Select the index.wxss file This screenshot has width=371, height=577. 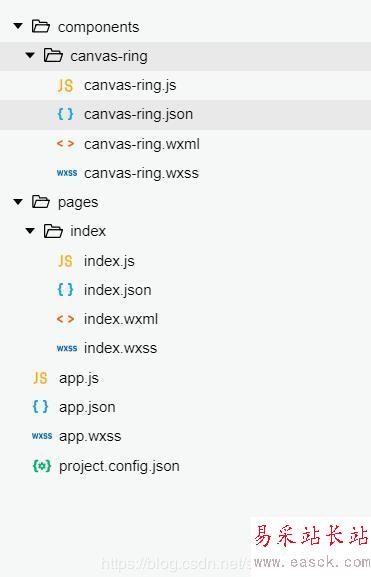coord(120,348)
